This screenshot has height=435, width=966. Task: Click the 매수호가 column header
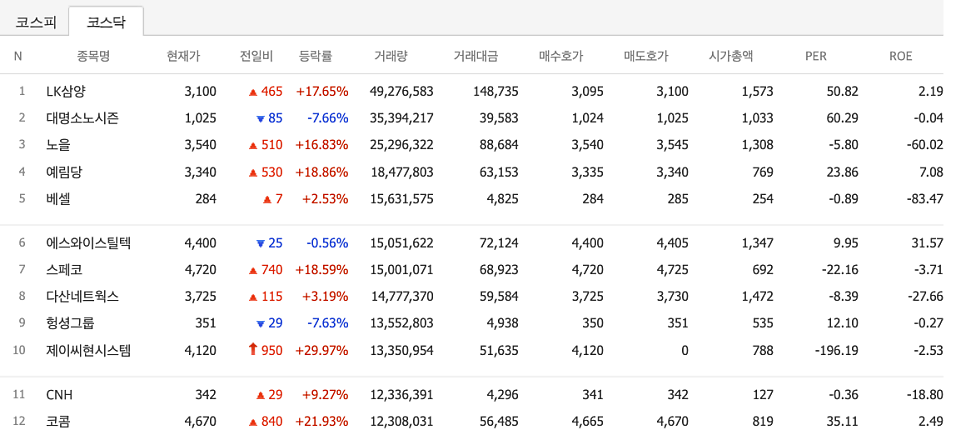pyautogui.click(x=561, y=56)
